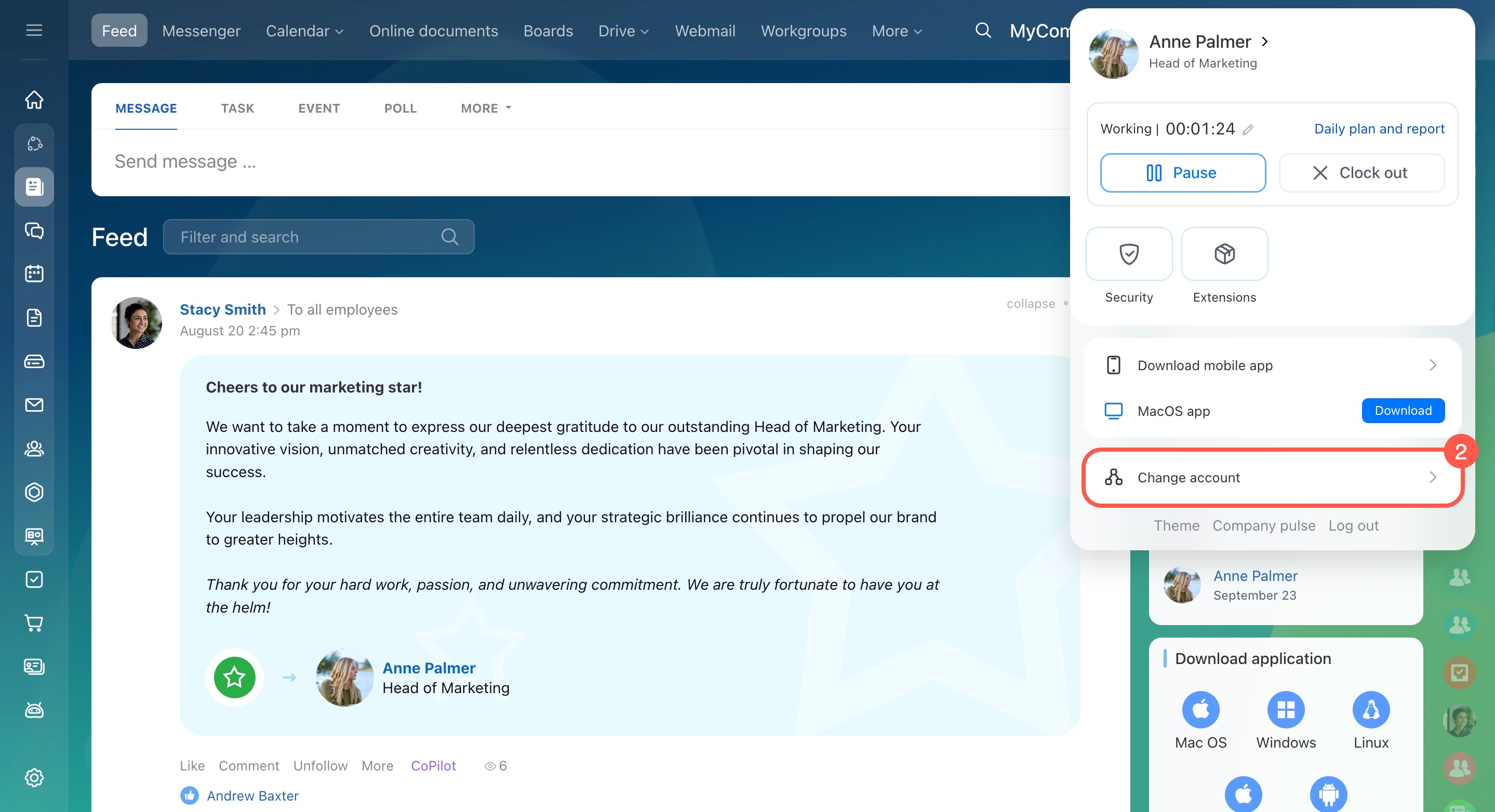The width and height of the screenshot is (1495, 812).
Task: Click the settings gear in sidebar
Action: 34,777
